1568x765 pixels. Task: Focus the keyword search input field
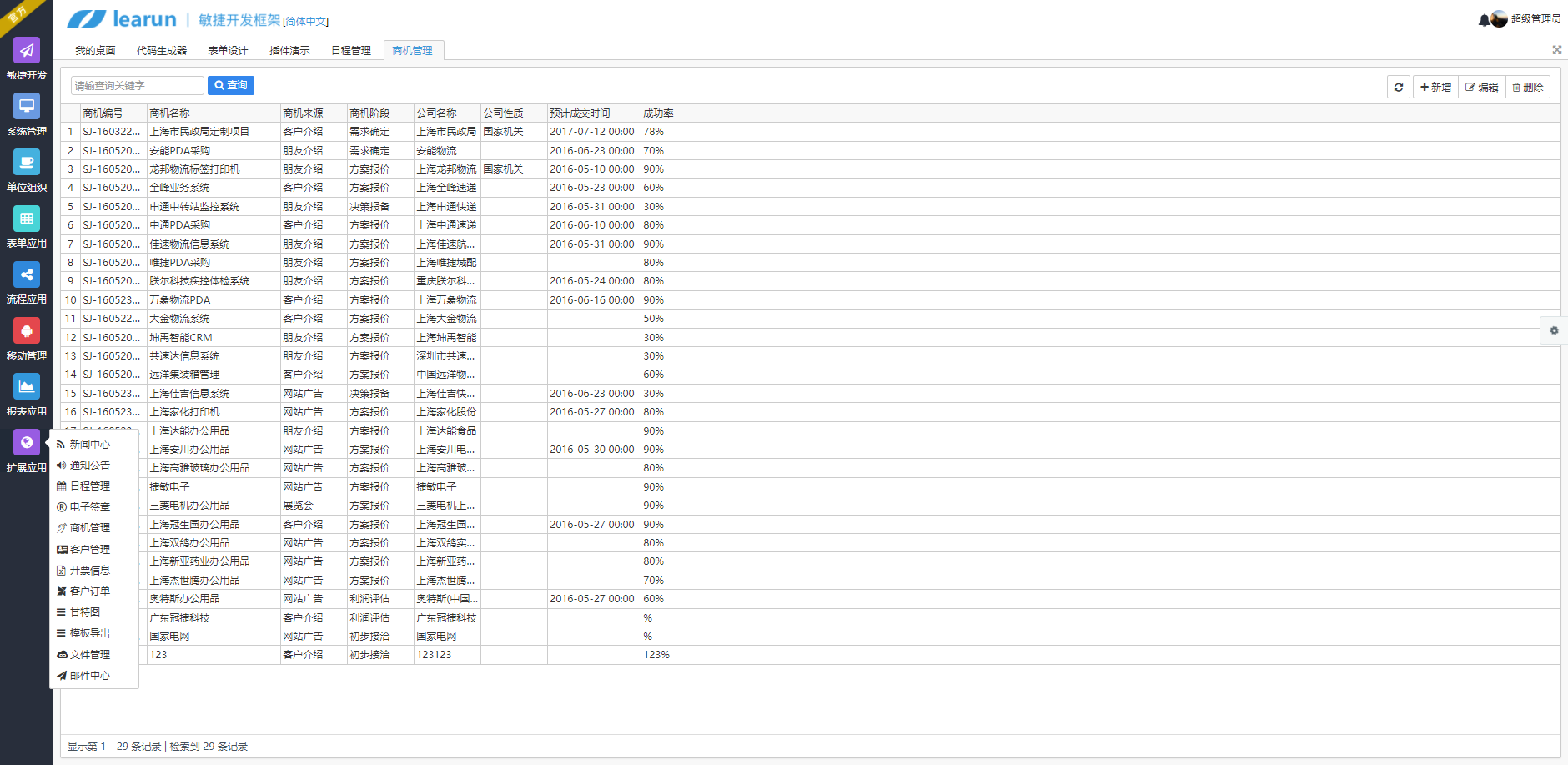137,85
